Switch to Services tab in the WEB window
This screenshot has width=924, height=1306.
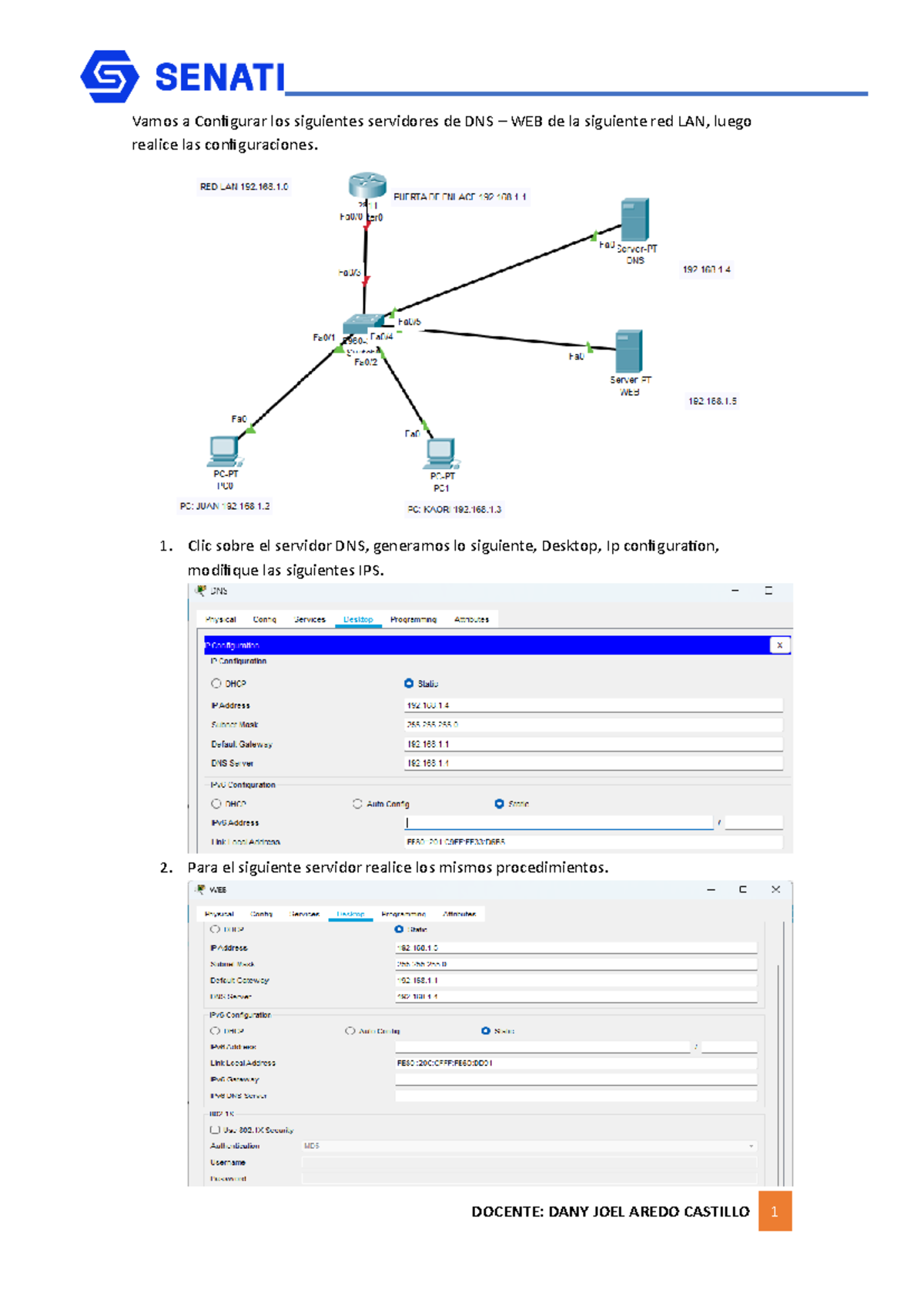[x=304, y=914]
